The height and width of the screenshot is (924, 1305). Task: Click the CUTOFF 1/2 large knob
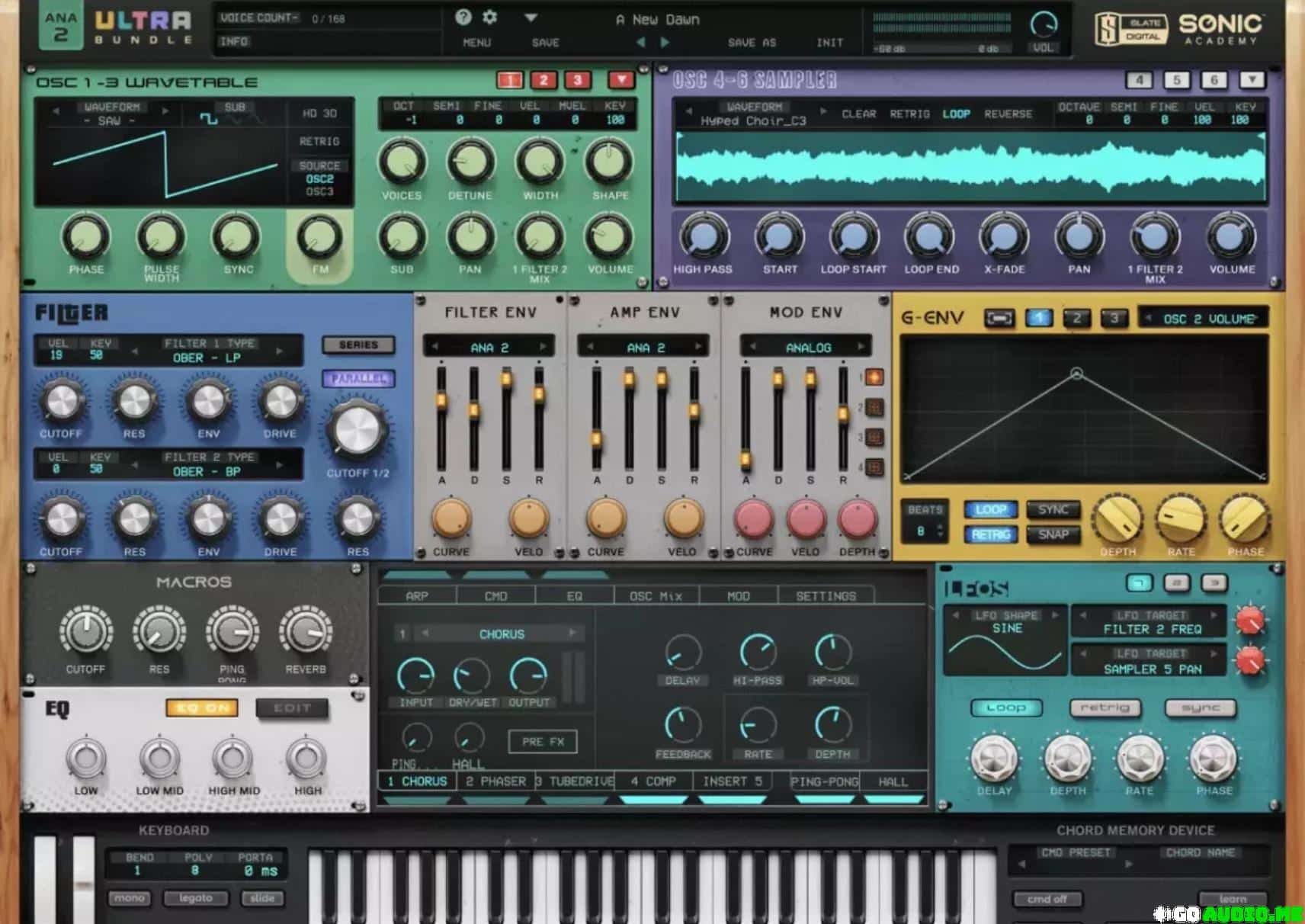357,429
